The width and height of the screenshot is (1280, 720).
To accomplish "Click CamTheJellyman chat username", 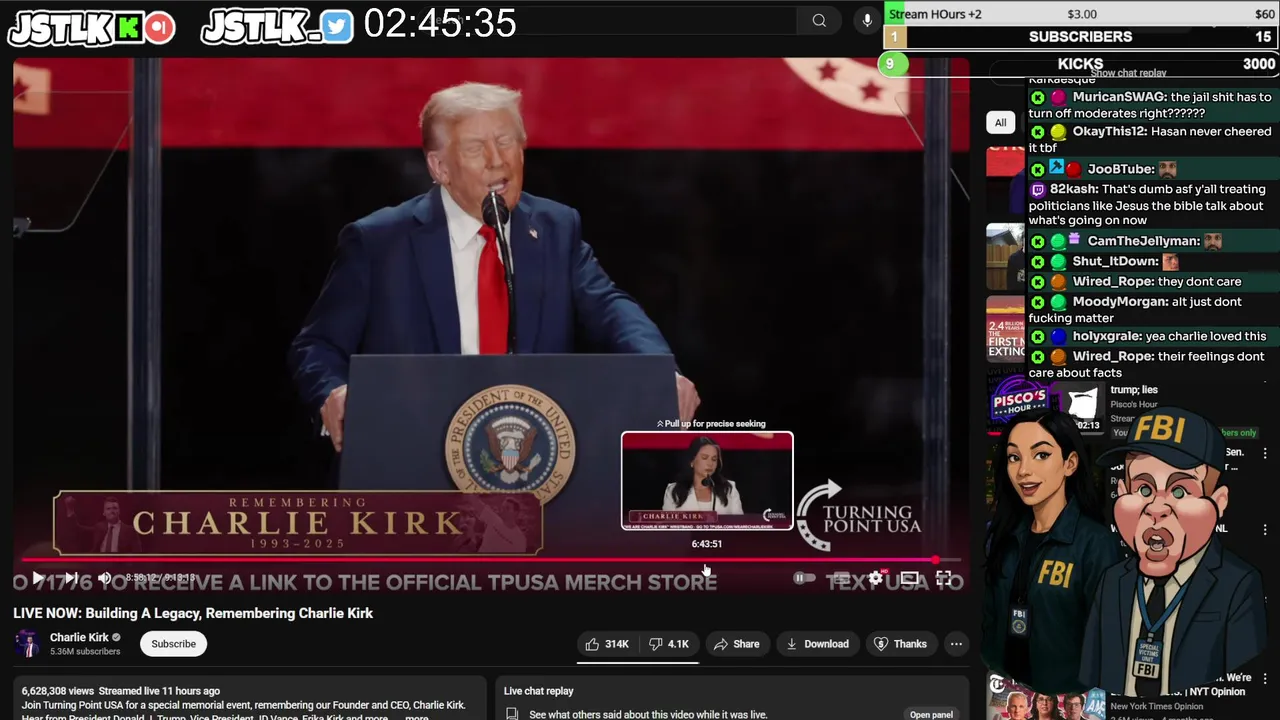I will click(1143, 241).
